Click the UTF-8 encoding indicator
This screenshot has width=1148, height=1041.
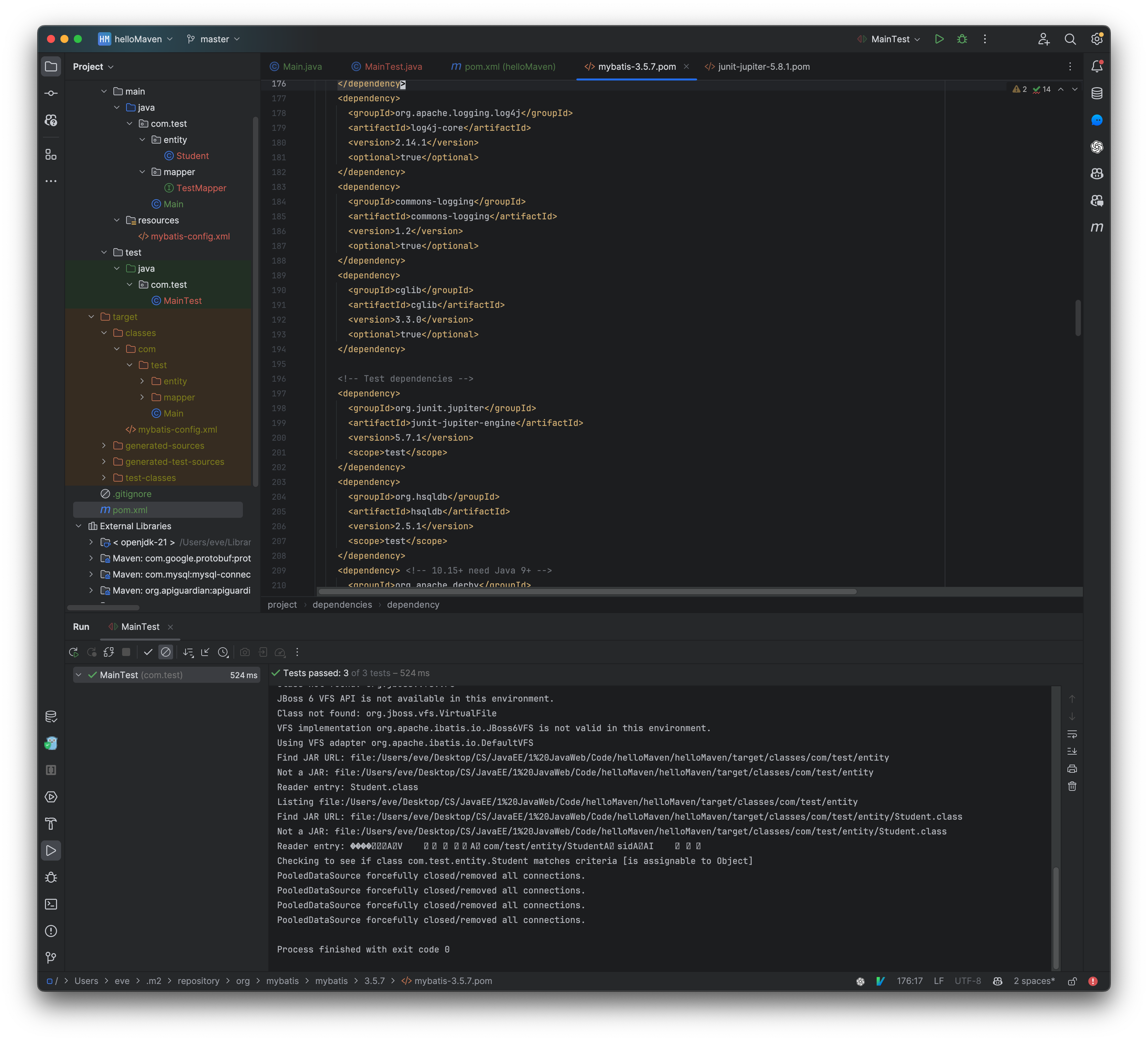point(968,981)
